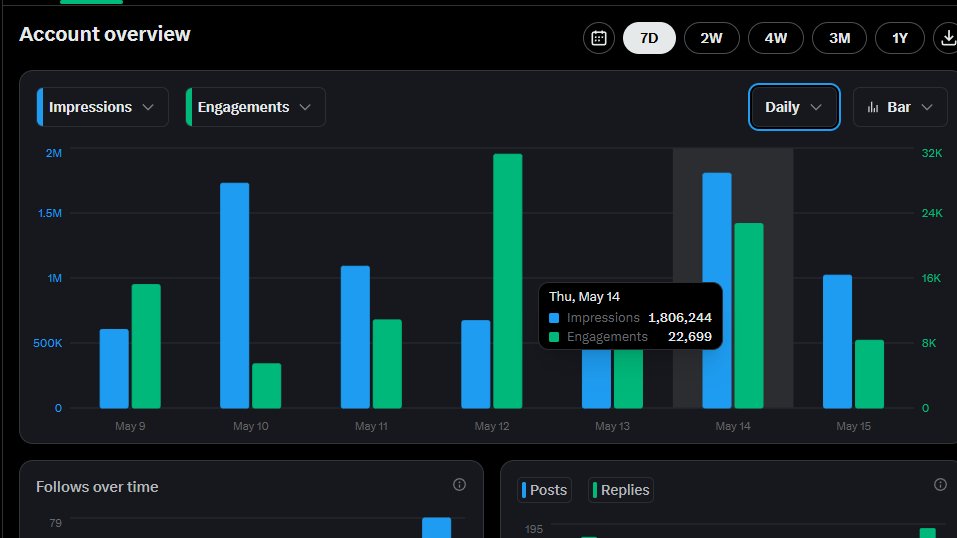957x538 pixels.
Task: Download the analytics data export
Action: coord(946,38)
